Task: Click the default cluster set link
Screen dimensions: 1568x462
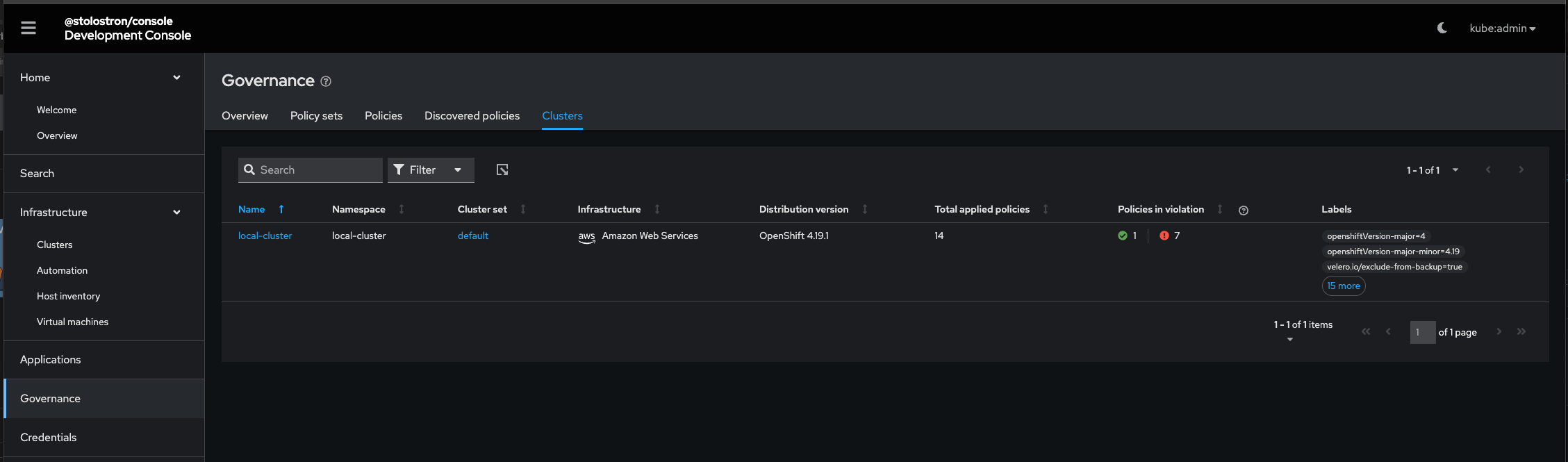Action: [x=472, y=236]
